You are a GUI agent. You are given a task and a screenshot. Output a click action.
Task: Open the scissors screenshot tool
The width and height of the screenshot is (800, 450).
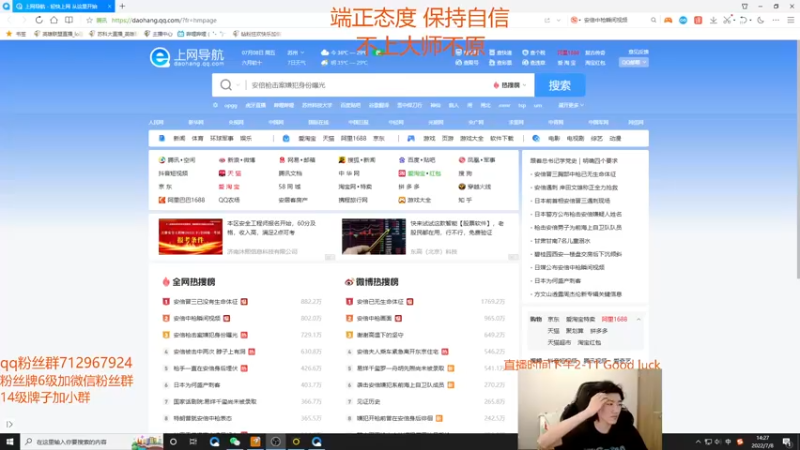tap(728, 20)
